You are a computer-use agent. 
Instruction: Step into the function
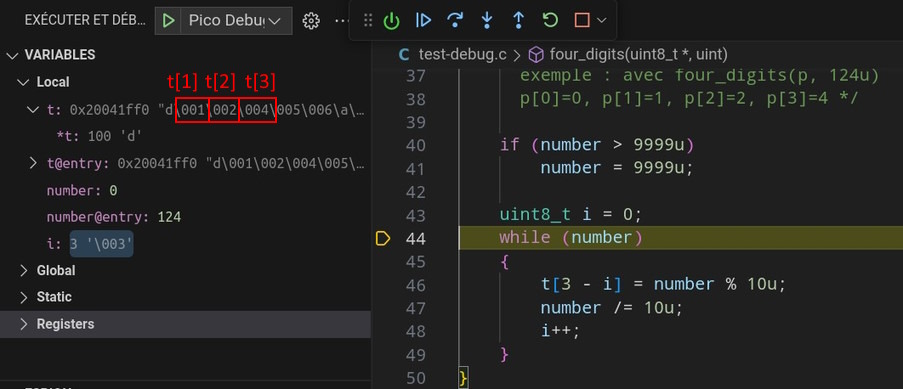pos(487,21)
